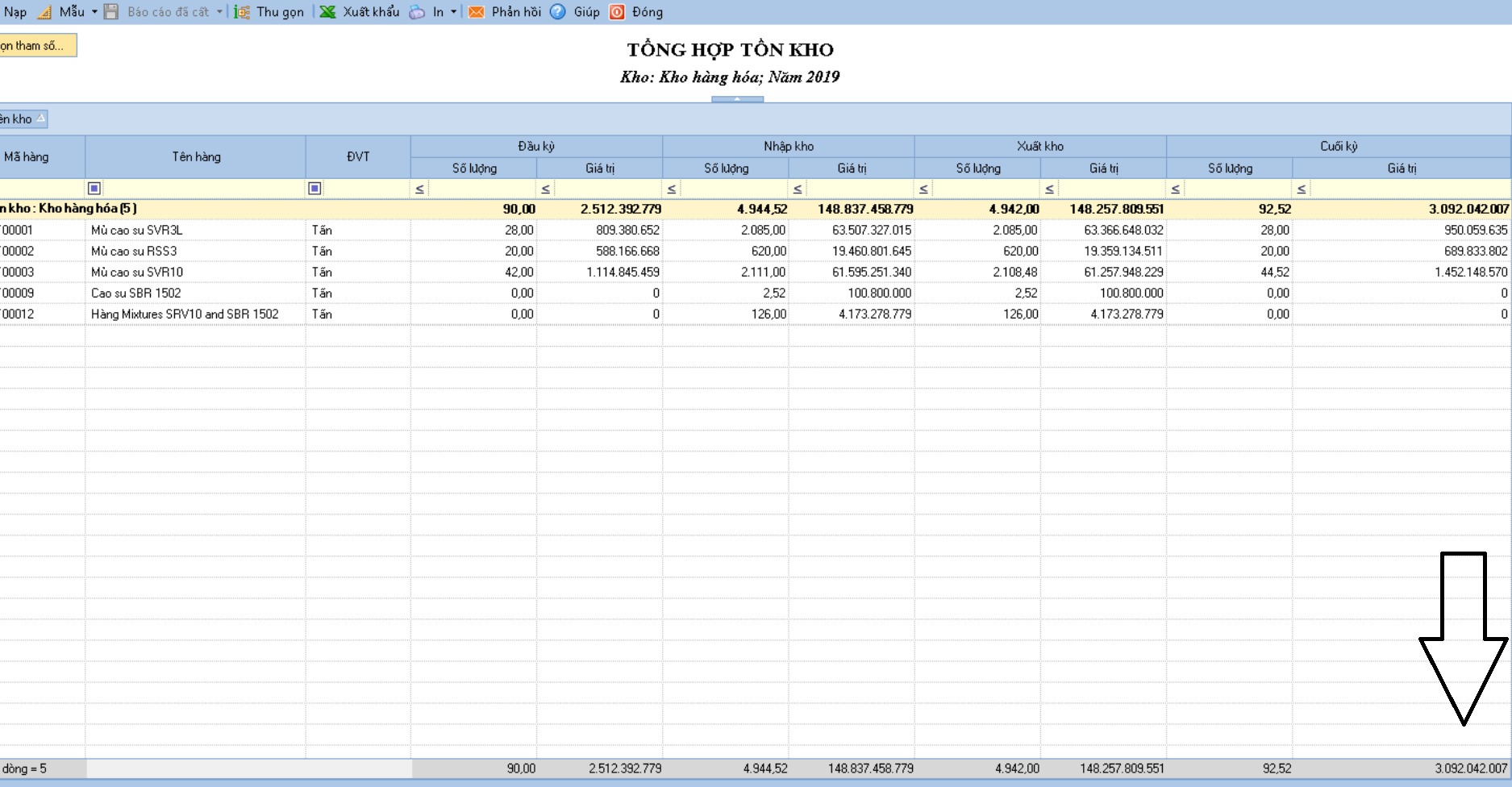Click the printer icon for In
The height and width of the screenshot is (787, 1512).
coord(417,12)
